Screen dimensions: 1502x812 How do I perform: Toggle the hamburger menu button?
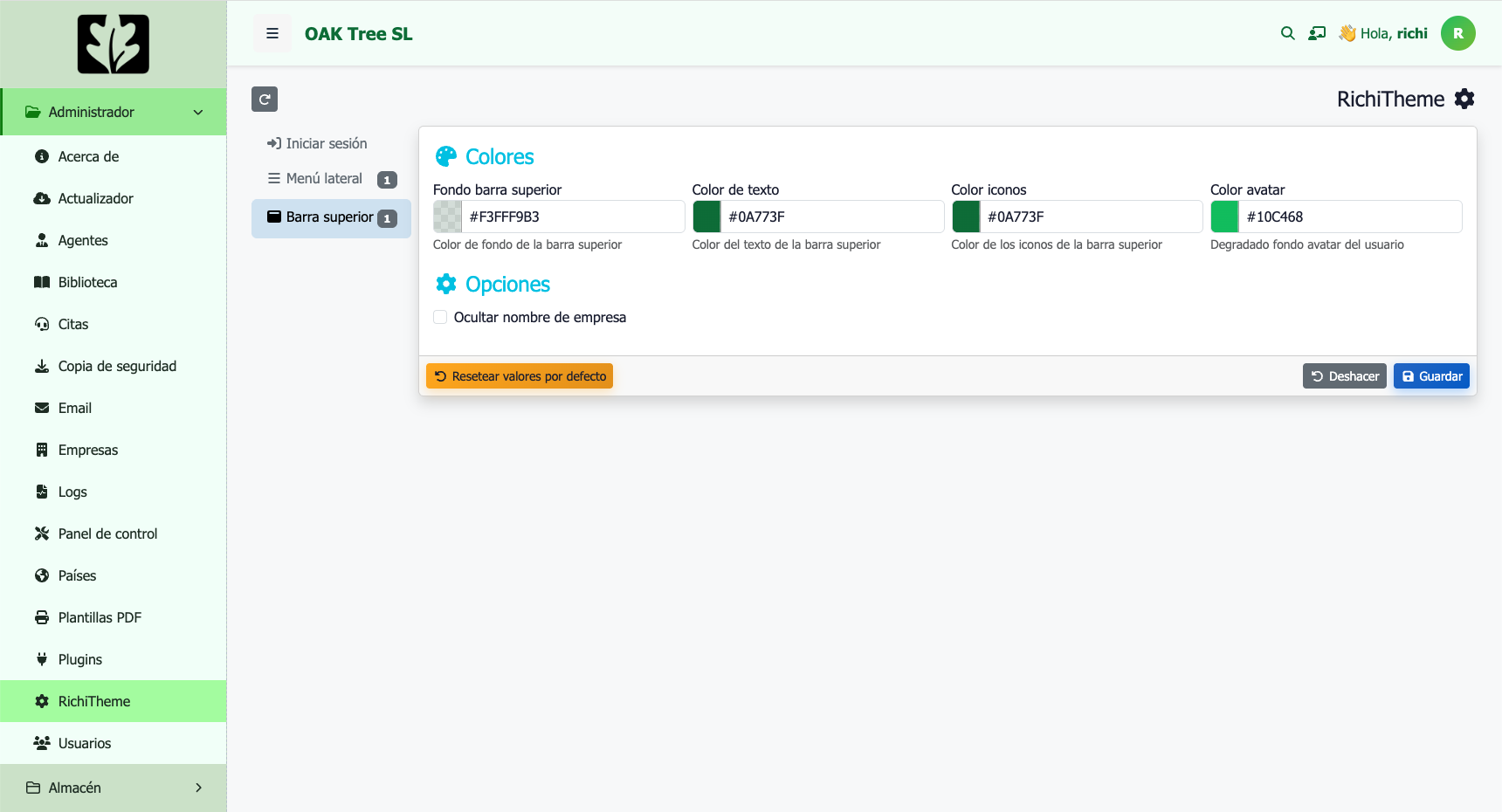point(272,33)
